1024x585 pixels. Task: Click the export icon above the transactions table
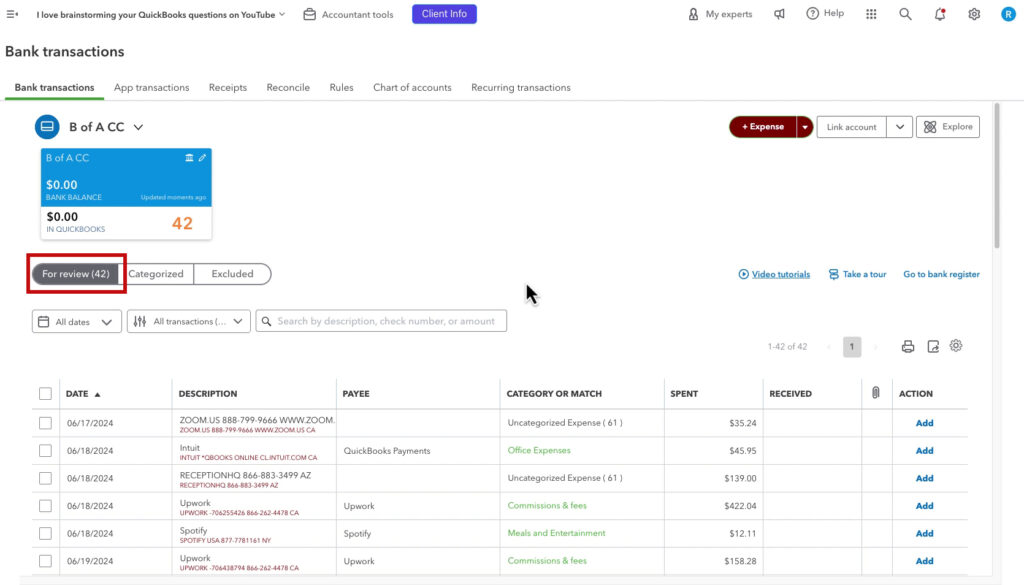932,345
